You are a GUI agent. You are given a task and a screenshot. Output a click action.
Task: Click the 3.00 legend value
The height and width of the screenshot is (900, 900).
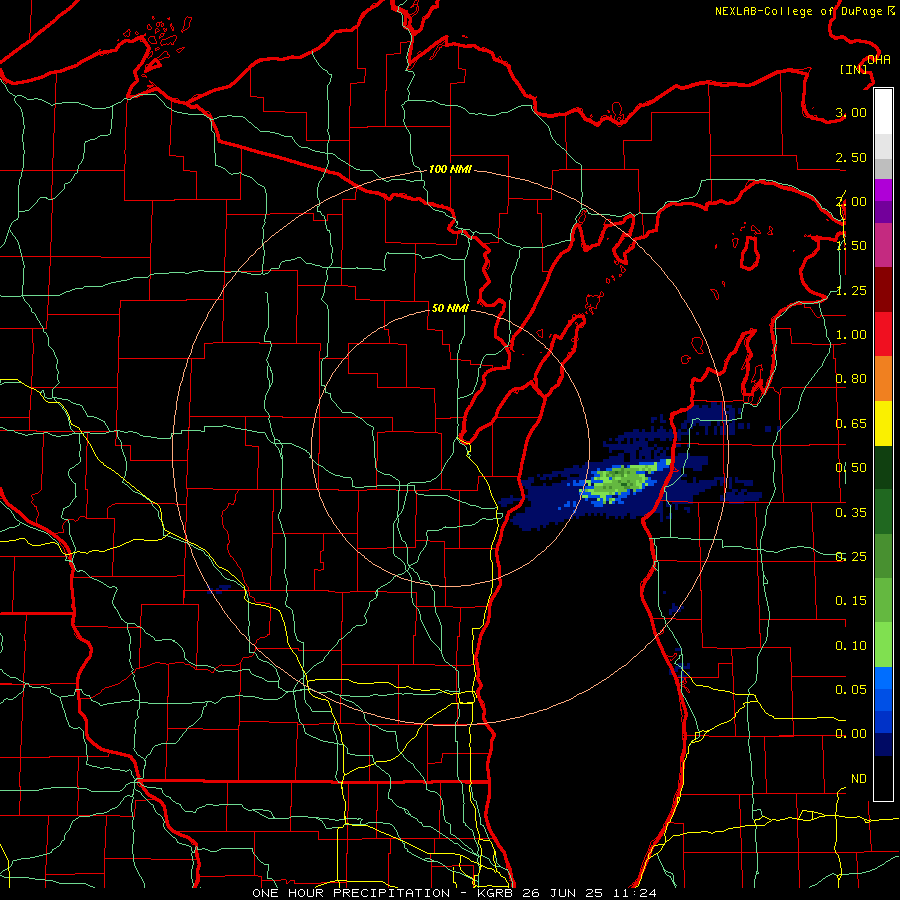tap(851, 112)
